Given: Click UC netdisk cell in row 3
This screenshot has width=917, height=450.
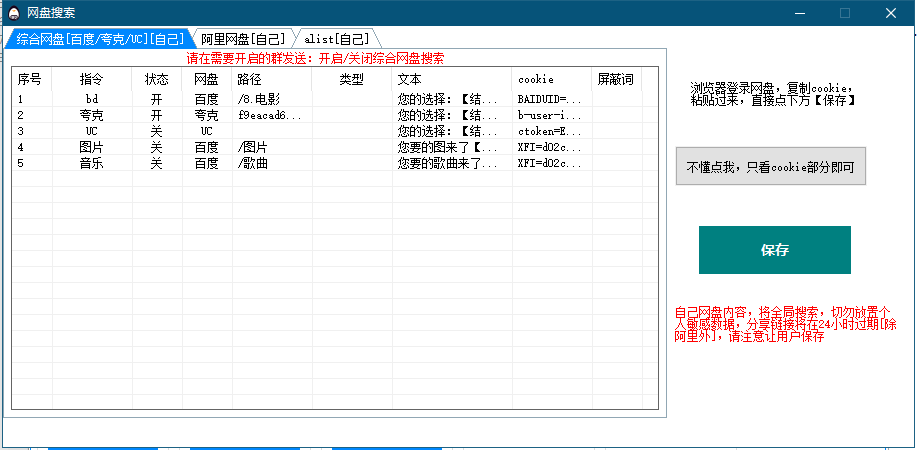Looking at the screenshot, I should (206, 131).
